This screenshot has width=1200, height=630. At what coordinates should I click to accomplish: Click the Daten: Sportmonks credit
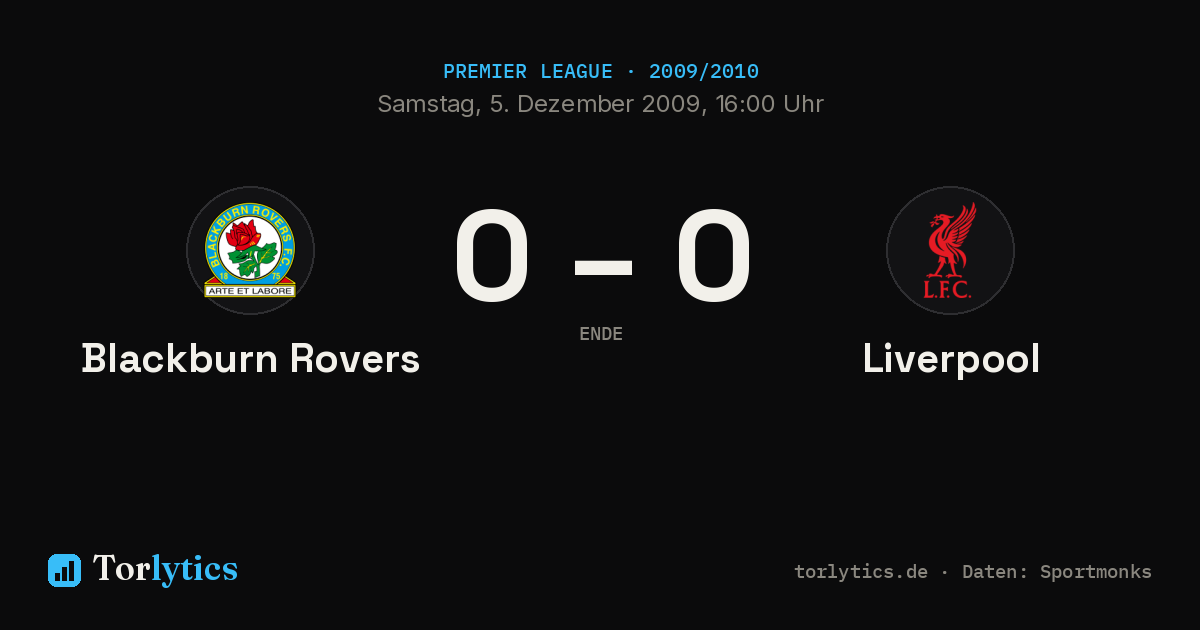[x=1057, y=572]
